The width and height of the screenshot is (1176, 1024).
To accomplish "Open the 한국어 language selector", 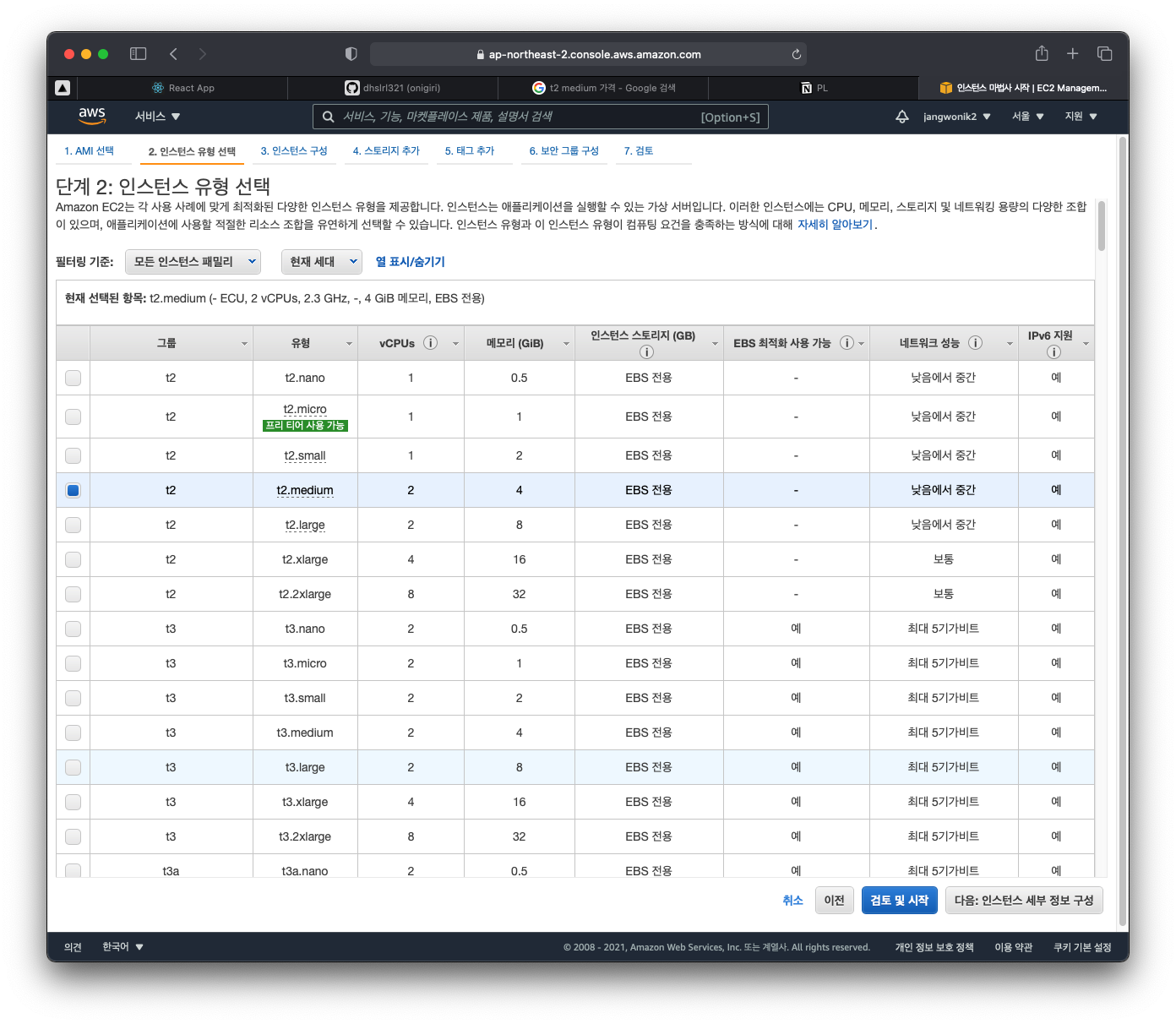I will pos(122,947).
